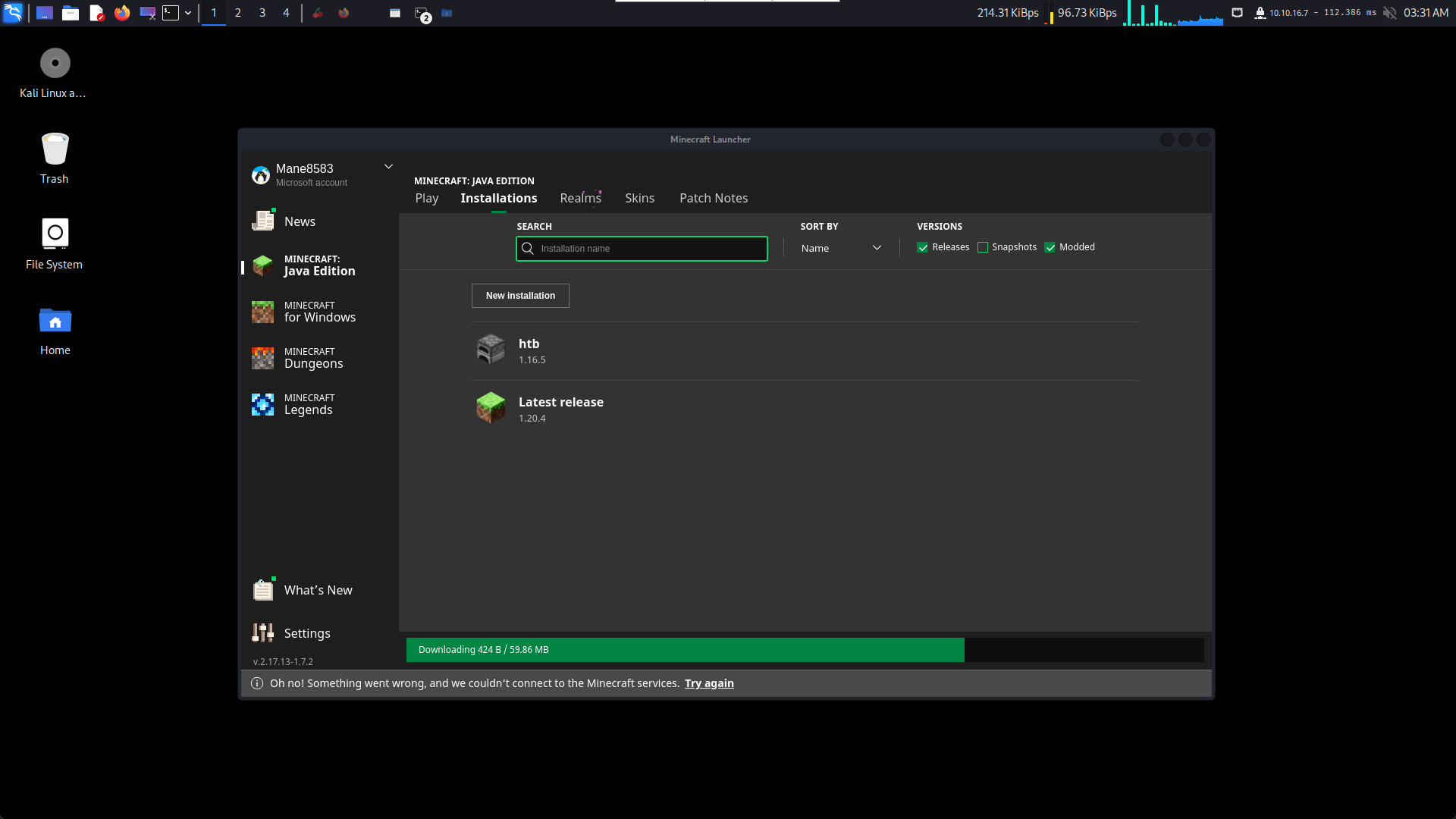Click the info icon in error banner
1456x819 pixels.
pos(257,683)
